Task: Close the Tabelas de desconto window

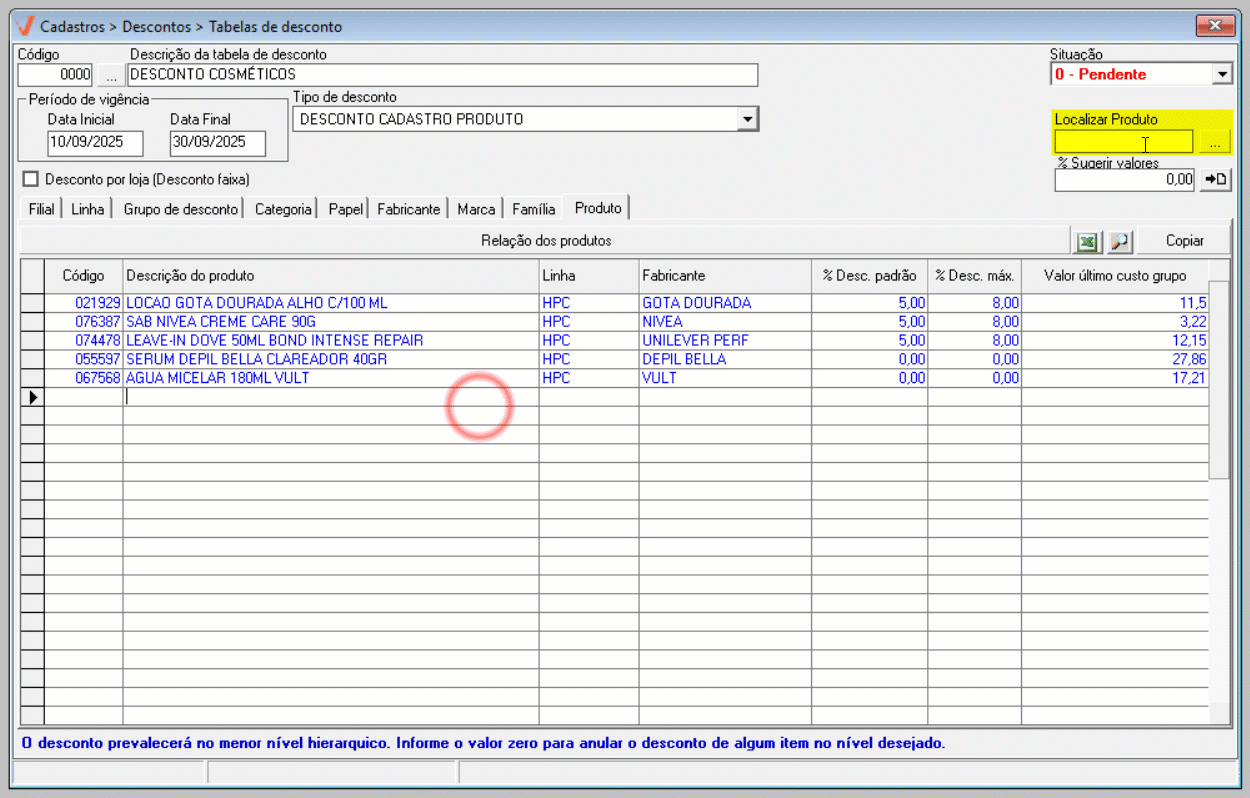Action: 1215,25
